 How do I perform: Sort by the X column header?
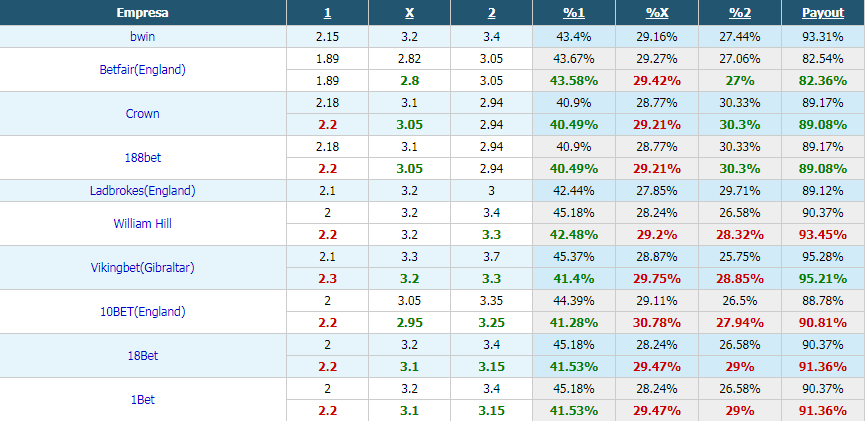pyautogui.click(x=409, y=13)
